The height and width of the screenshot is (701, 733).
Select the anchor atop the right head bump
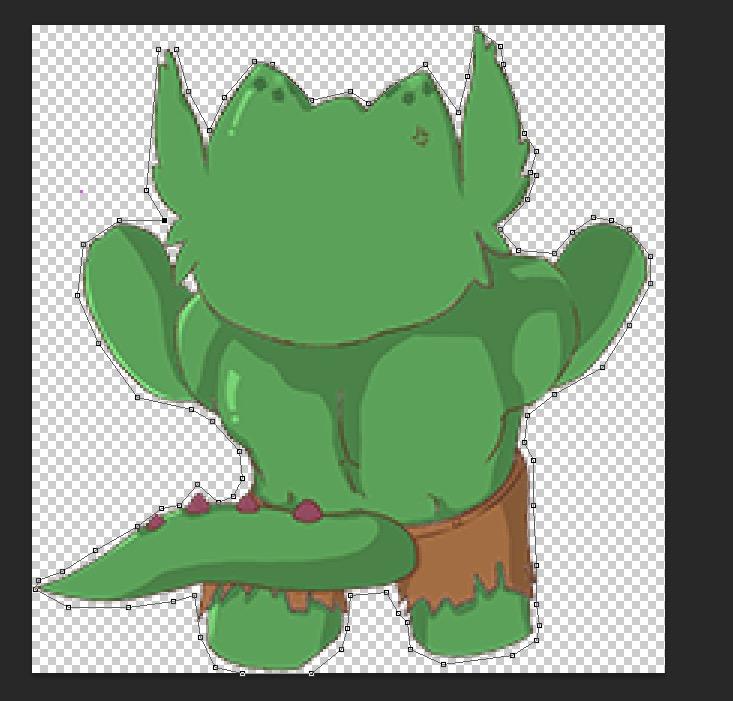point(425,64)
